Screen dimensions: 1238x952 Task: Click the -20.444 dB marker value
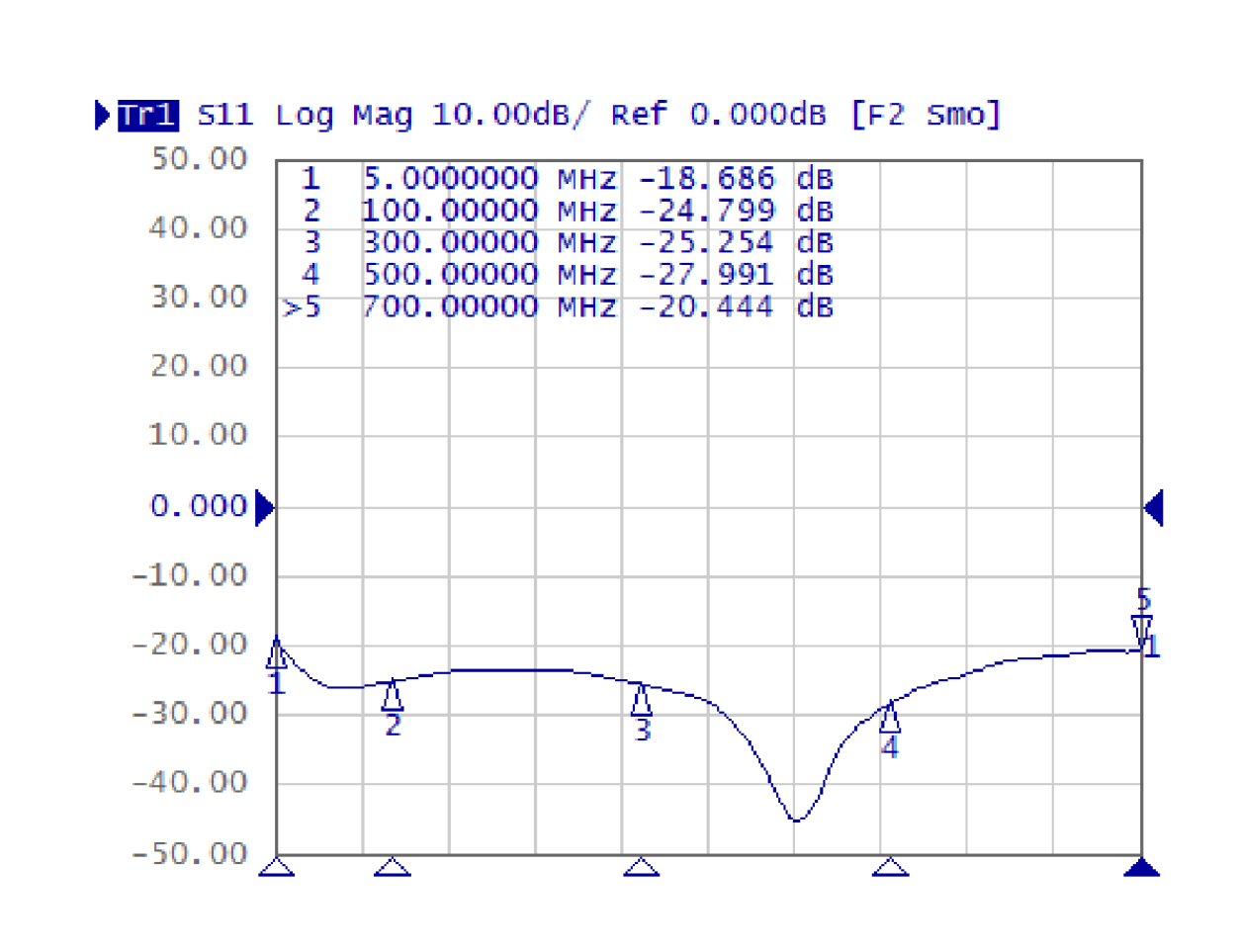click(736, 306)
